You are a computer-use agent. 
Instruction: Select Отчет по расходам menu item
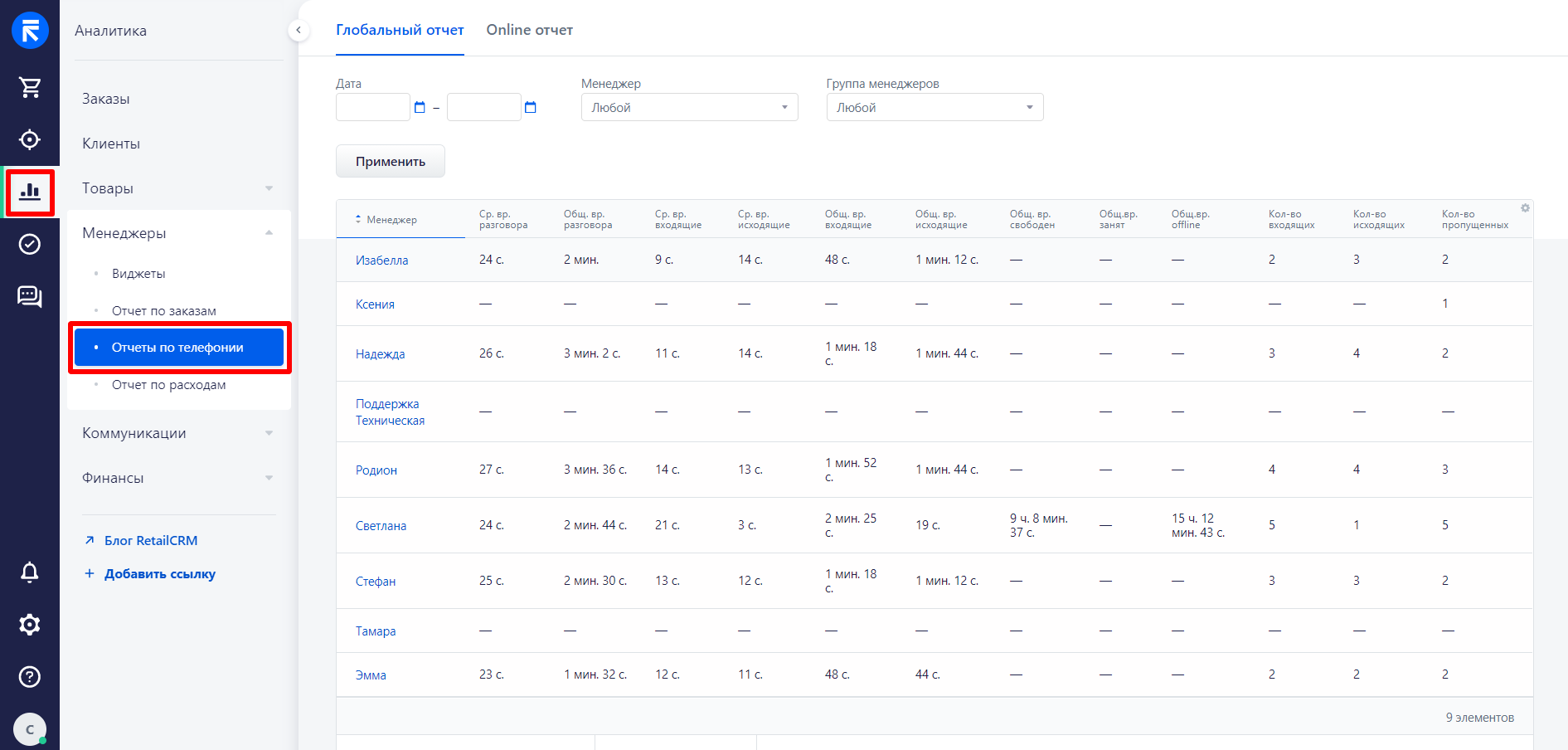click(x=168, y=385)
